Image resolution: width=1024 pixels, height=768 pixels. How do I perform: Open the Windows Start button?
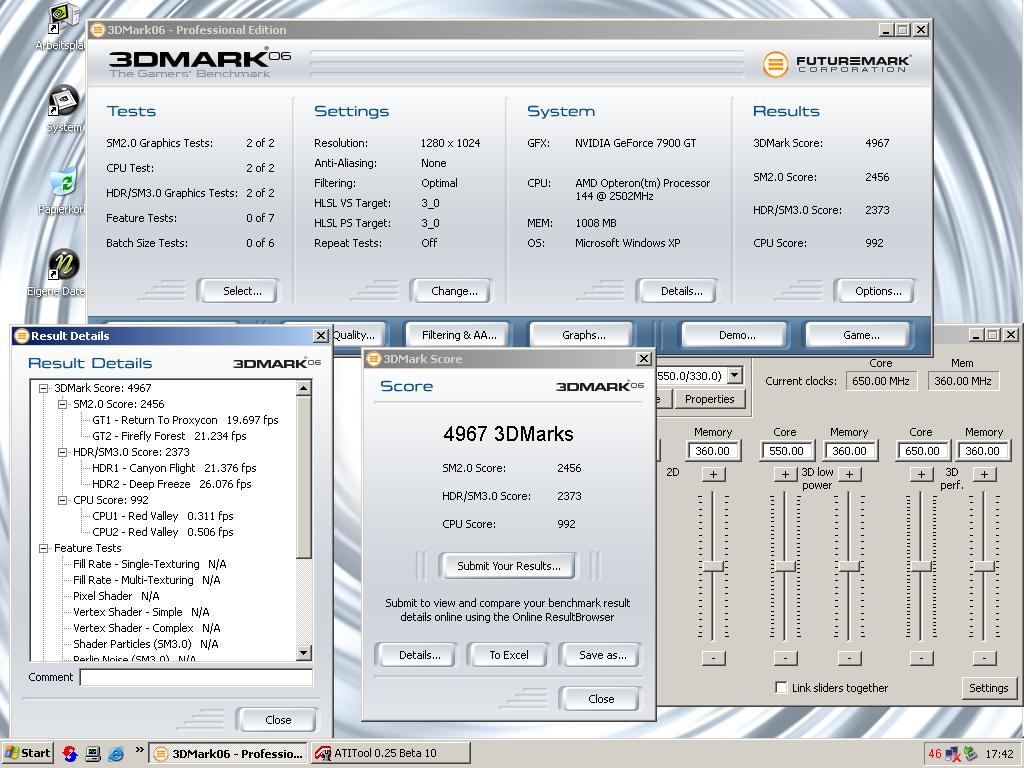coord(27,753)
